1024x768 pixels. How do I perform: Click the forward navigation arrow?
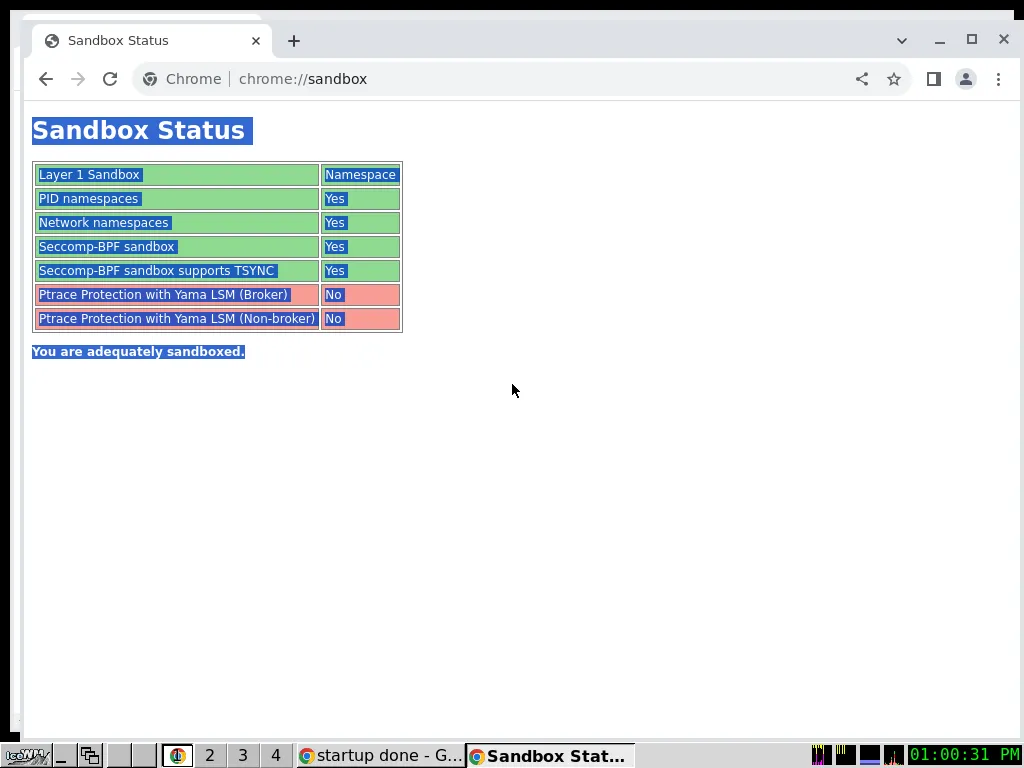(x=78, y=79)
